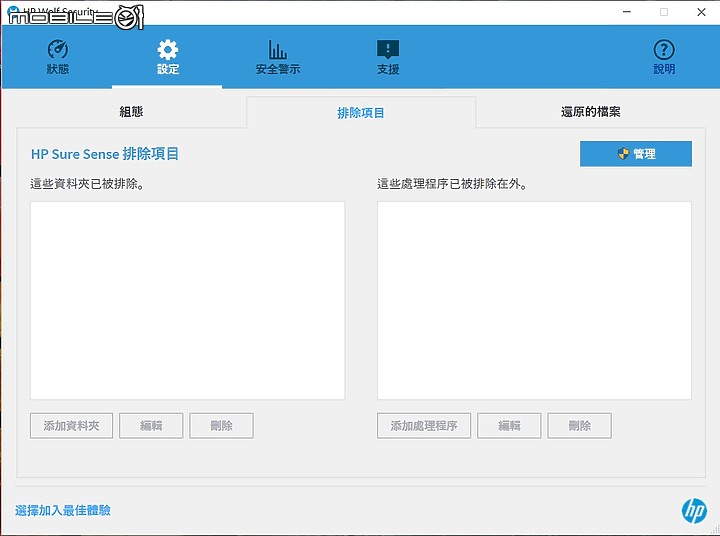The height and width of the screenshot is (536, 720).
Task: Click 刪除 button under excluded processes list
Action: click(579, 426)
